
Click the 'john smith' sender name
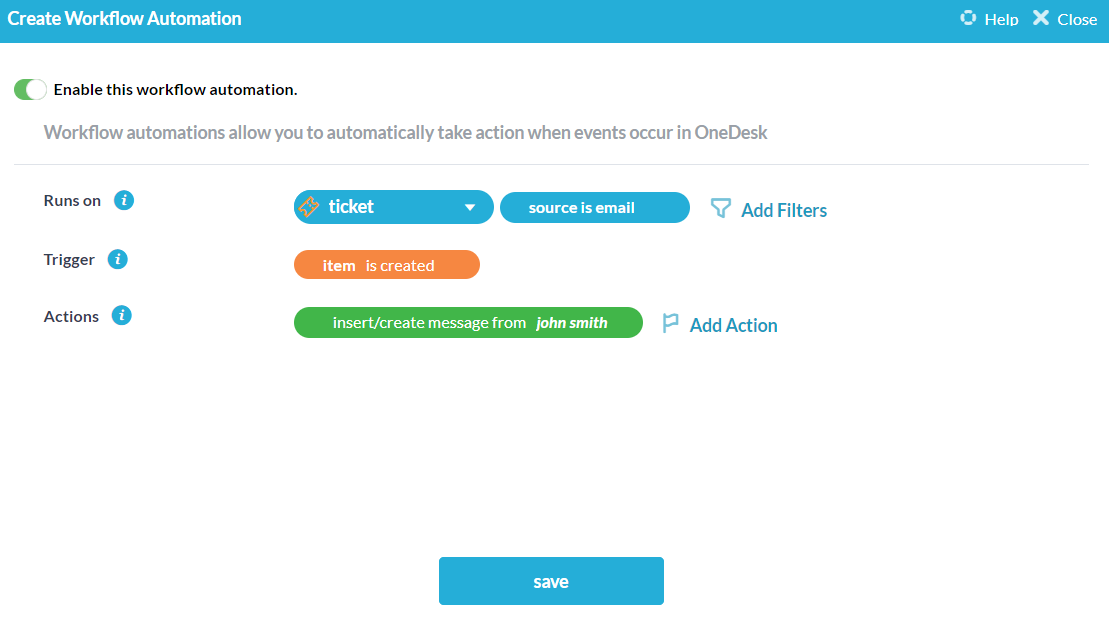pos(572,323)
